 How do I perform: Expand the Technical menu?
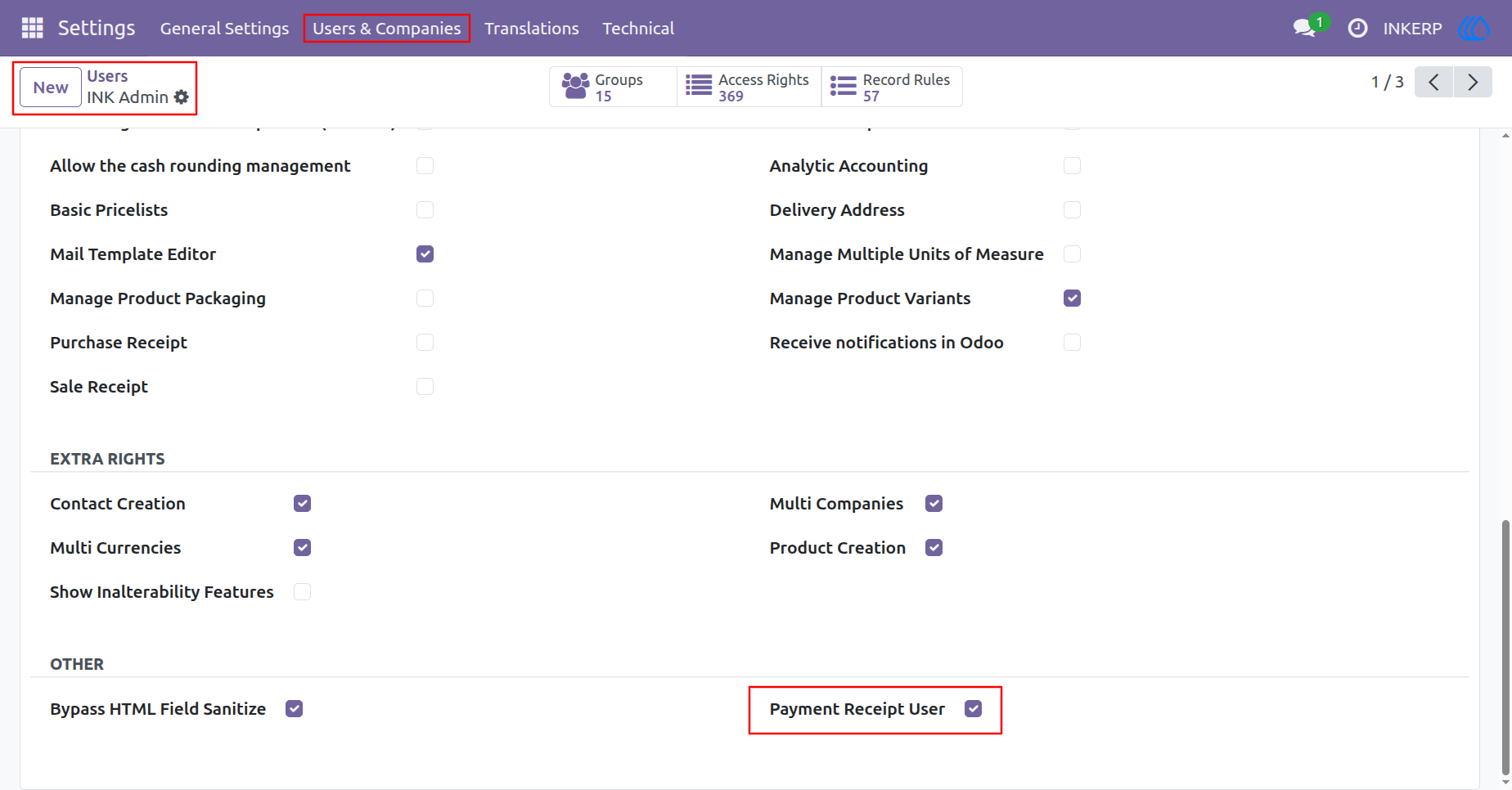tap(638, 29)
